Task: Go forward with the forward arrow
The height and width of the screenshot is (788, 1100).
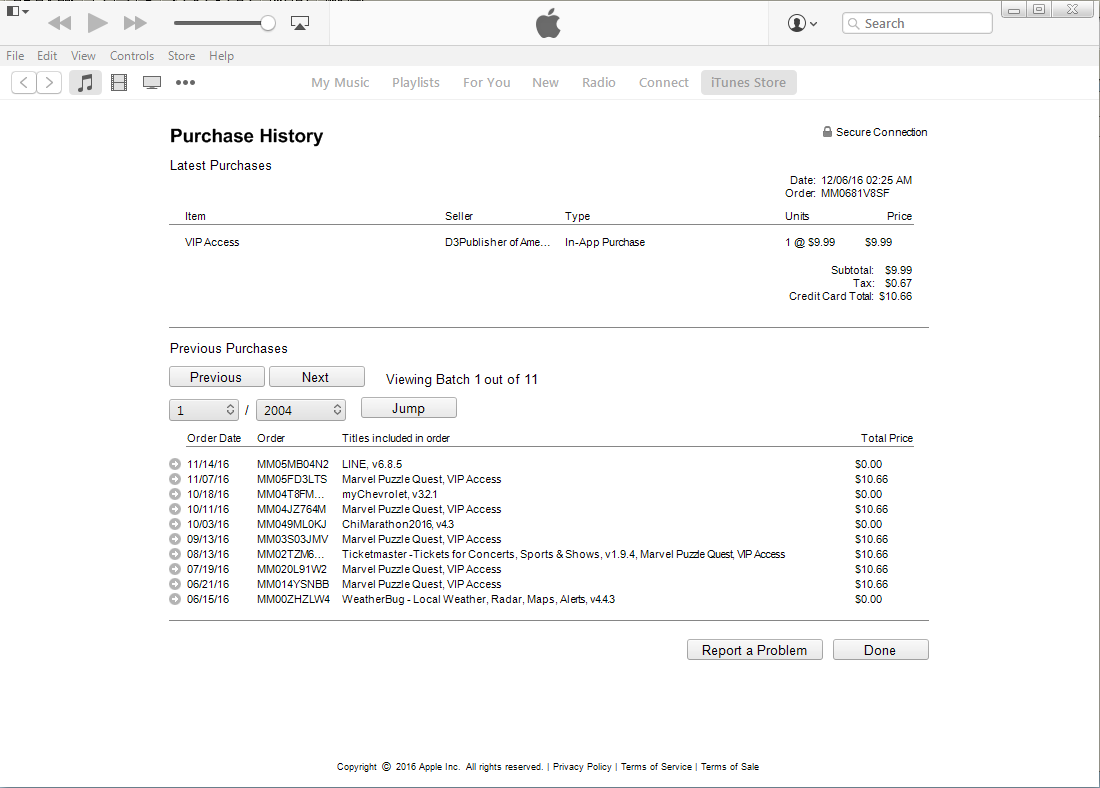Action: pos(49,83)
